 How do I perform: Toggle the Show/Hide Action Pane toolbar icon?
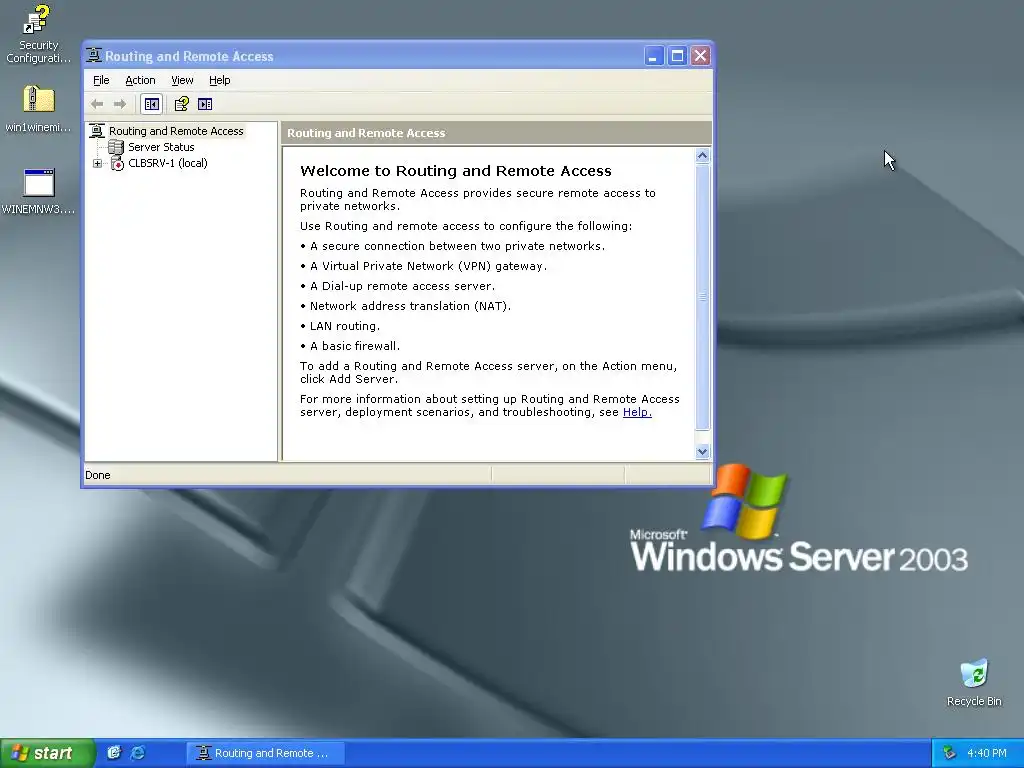point(205,104)
